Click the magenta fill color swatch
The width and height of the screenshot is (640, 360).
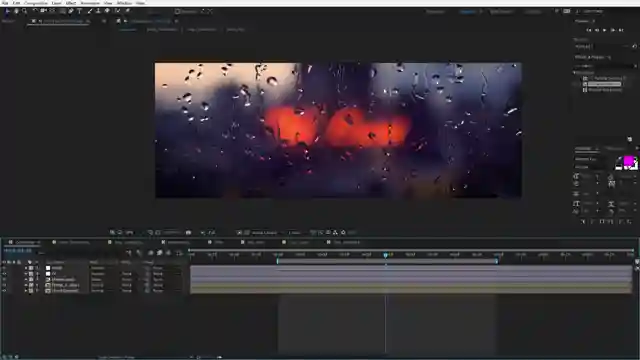coord(629,161)
